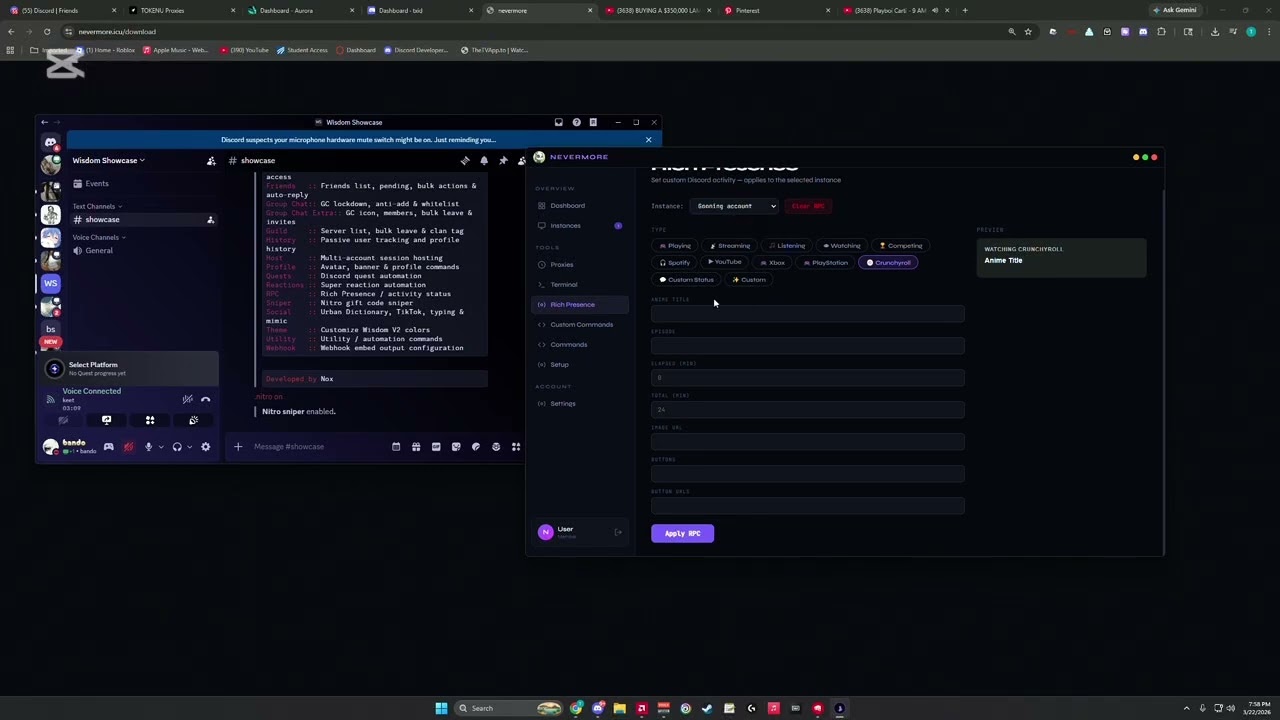The width and height of the screenshot is (1280, 720).
Task: Open Setup in Nevermore sidebar
Action: (x=580, y=365)
